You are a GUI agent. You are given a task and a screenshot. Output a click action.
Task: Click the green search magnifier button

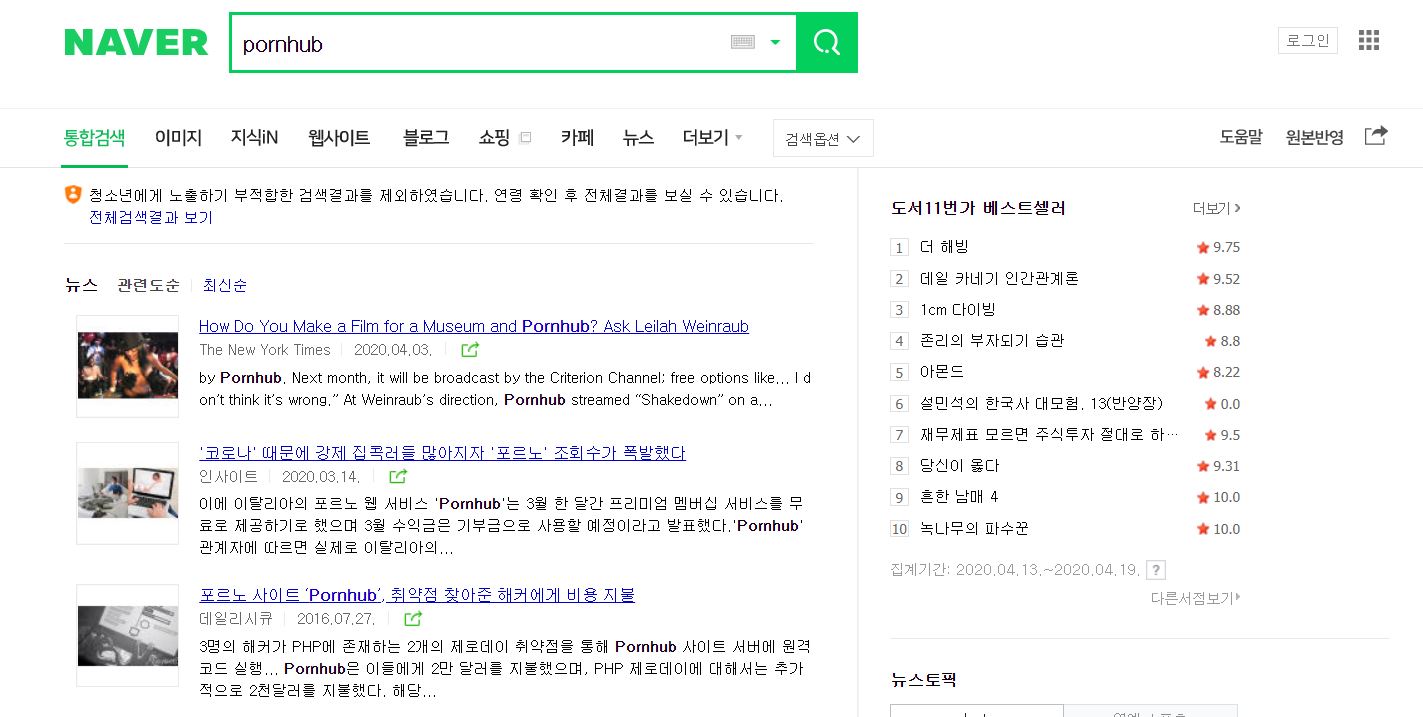827,42
